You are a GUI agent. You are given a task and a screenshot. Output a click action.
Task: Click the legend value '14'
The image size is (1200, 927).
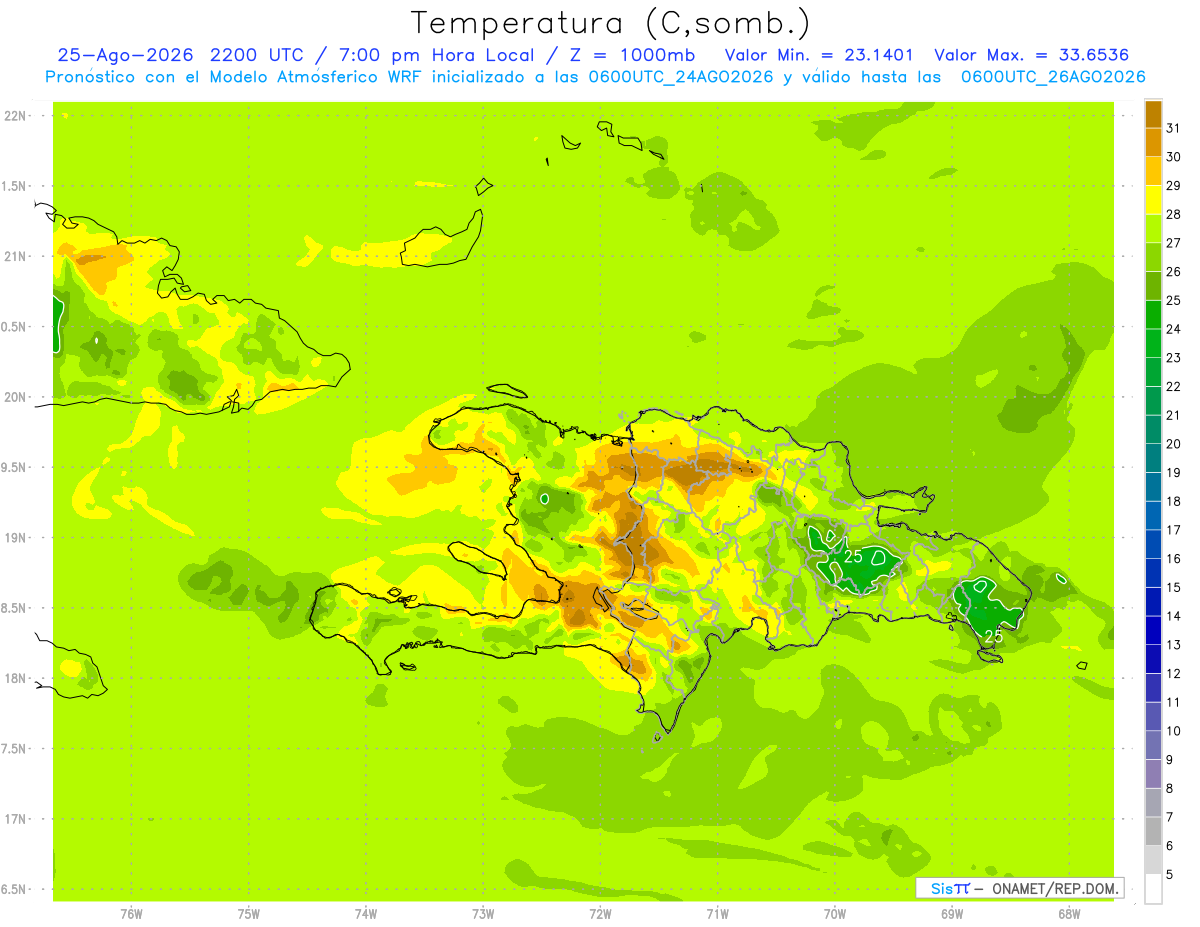(1174, 616)
